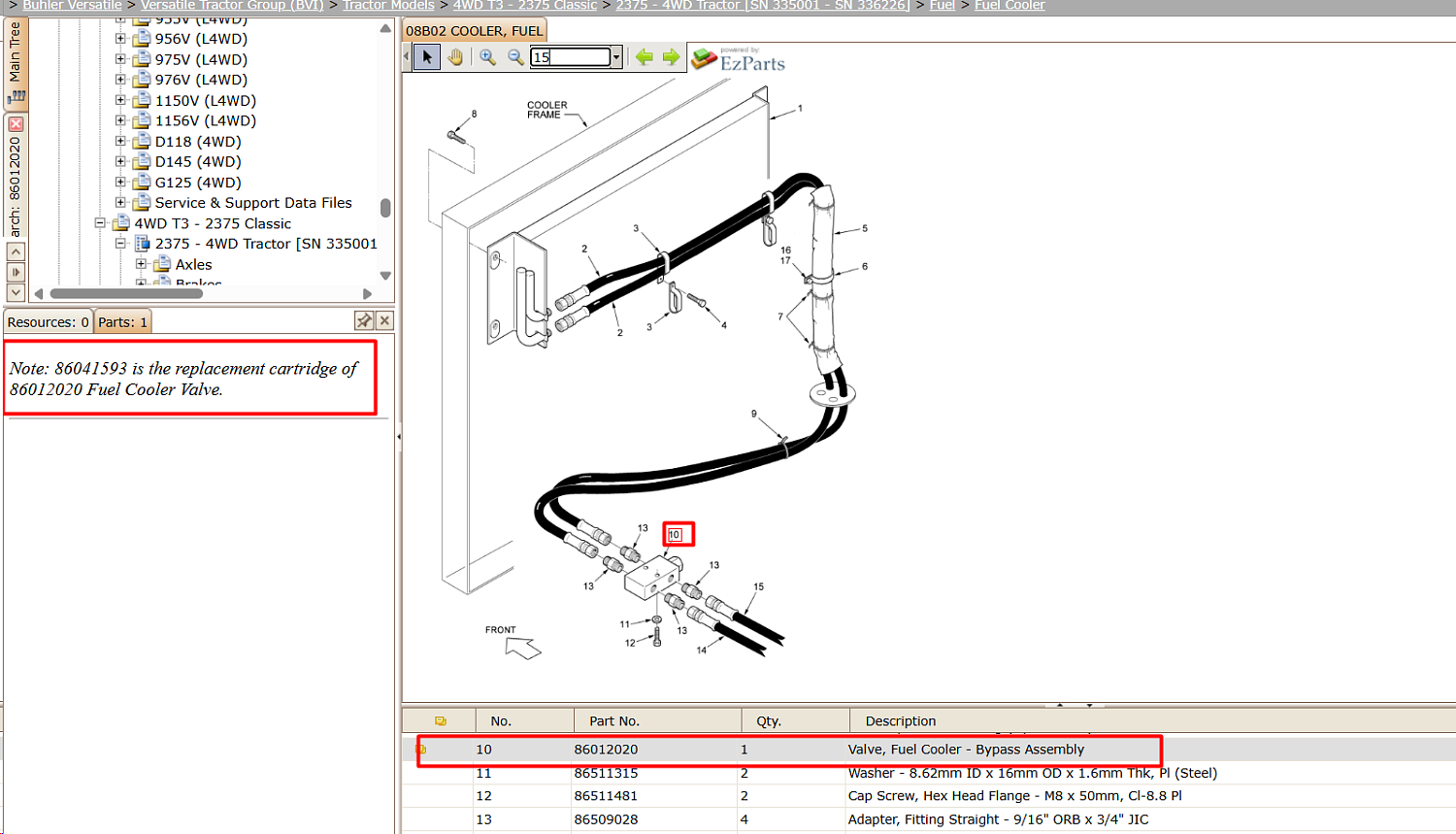Open the Parts: 1 tab

point(122,322)
